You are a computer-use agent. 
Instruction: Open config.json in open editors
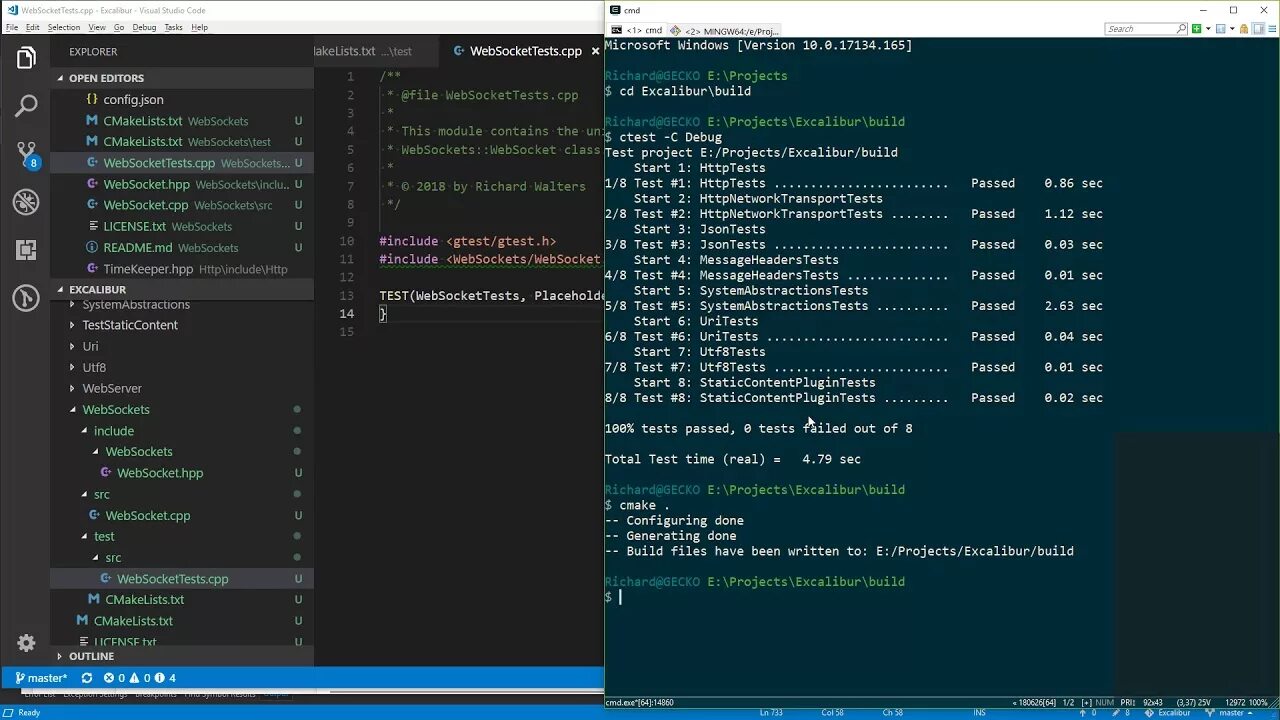(182, 99)
